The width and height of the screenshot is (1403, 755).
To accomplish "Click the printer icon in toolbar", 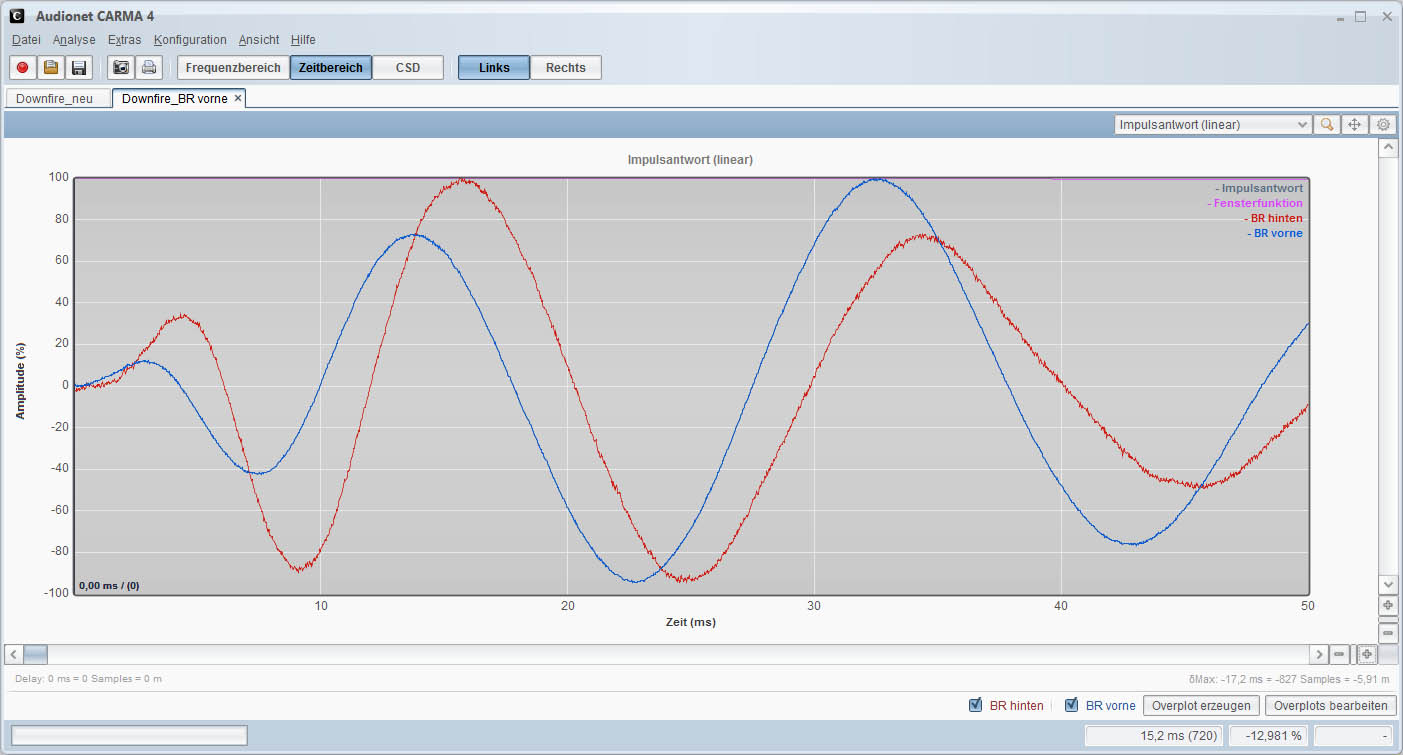I will [x=149, y=68].
